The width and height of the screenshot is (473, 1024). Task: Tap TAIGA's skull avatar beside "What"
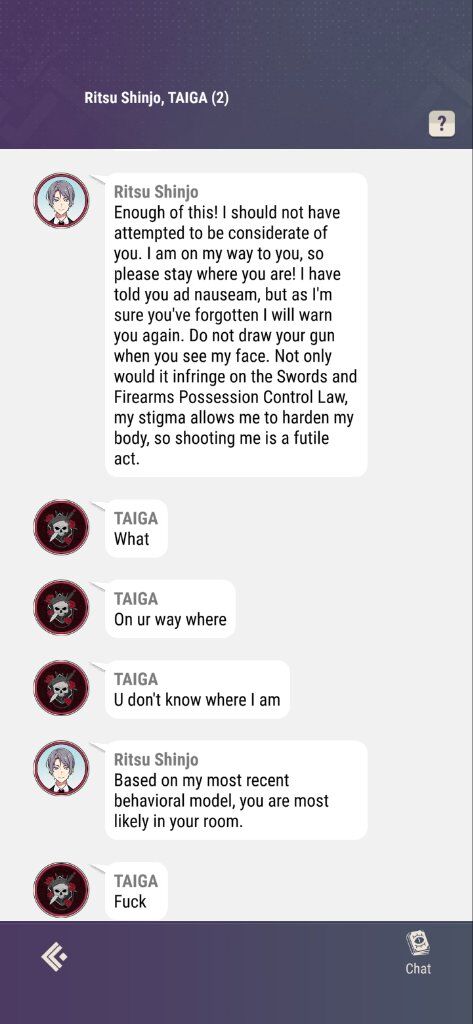pos(61,527)
